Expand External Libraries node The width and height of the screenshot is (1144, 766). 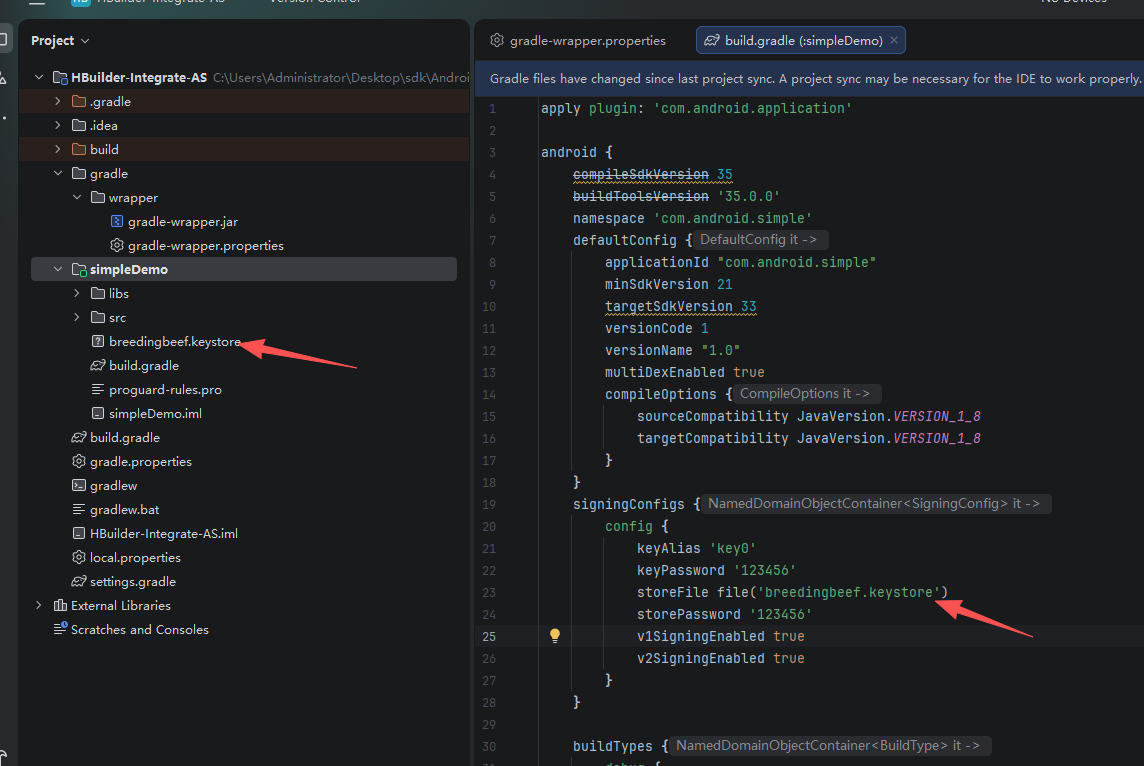(x=39, y=606)
